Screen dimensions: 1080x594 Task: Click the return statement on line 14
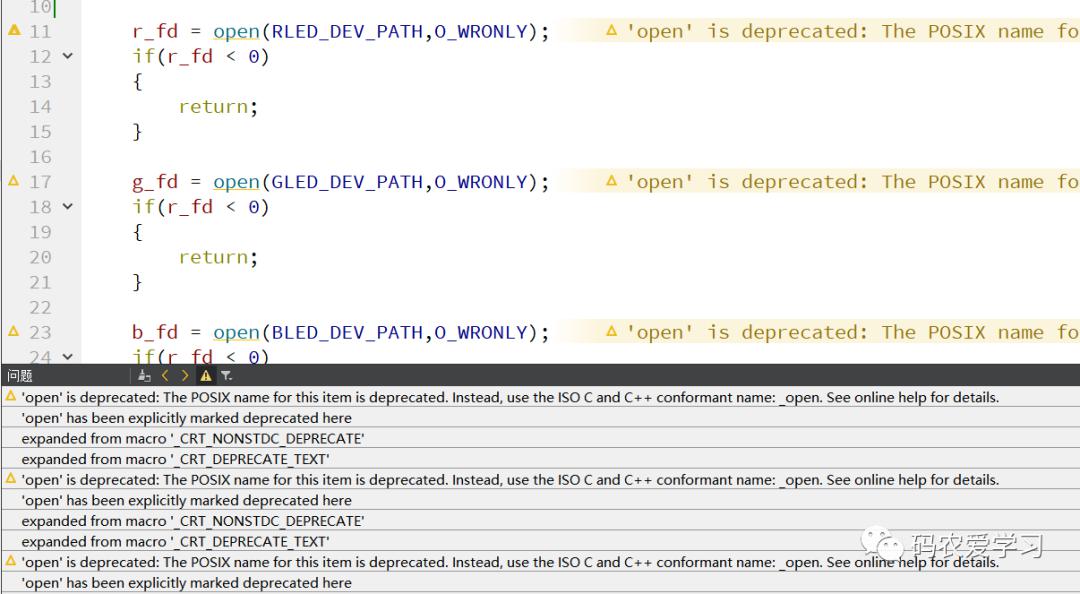click(218, 107)
